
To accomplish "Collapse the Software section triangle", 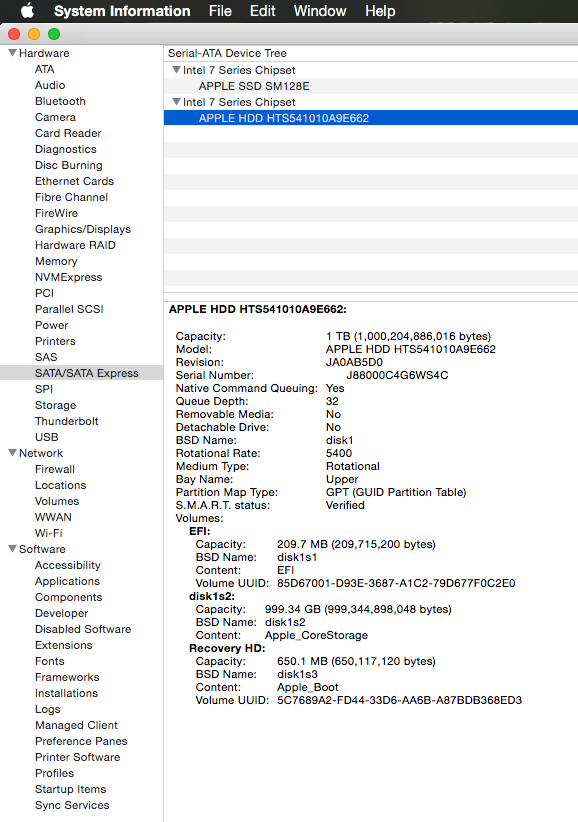I will pyautogui.click(x=13, y=548).
